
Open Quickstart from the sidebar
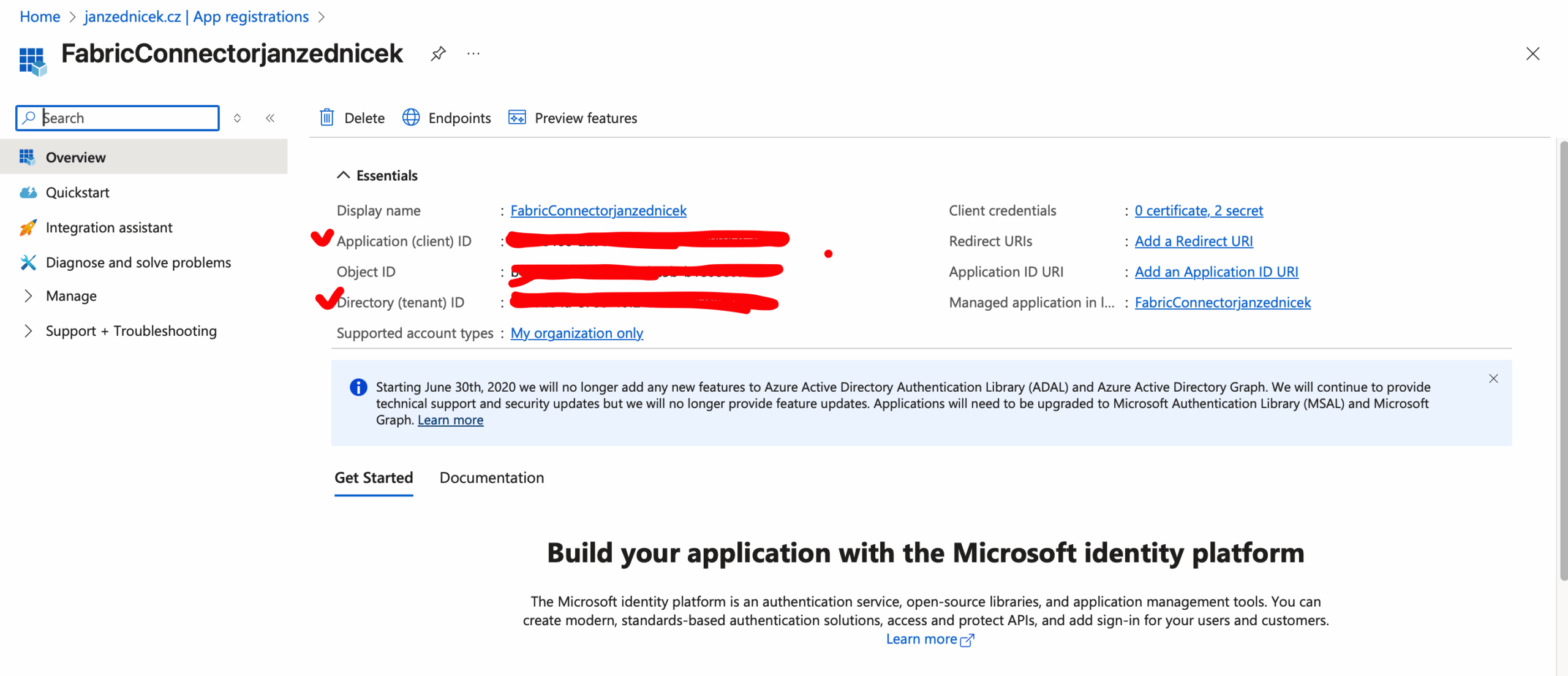pyautogui.click(x=77, y=192)
